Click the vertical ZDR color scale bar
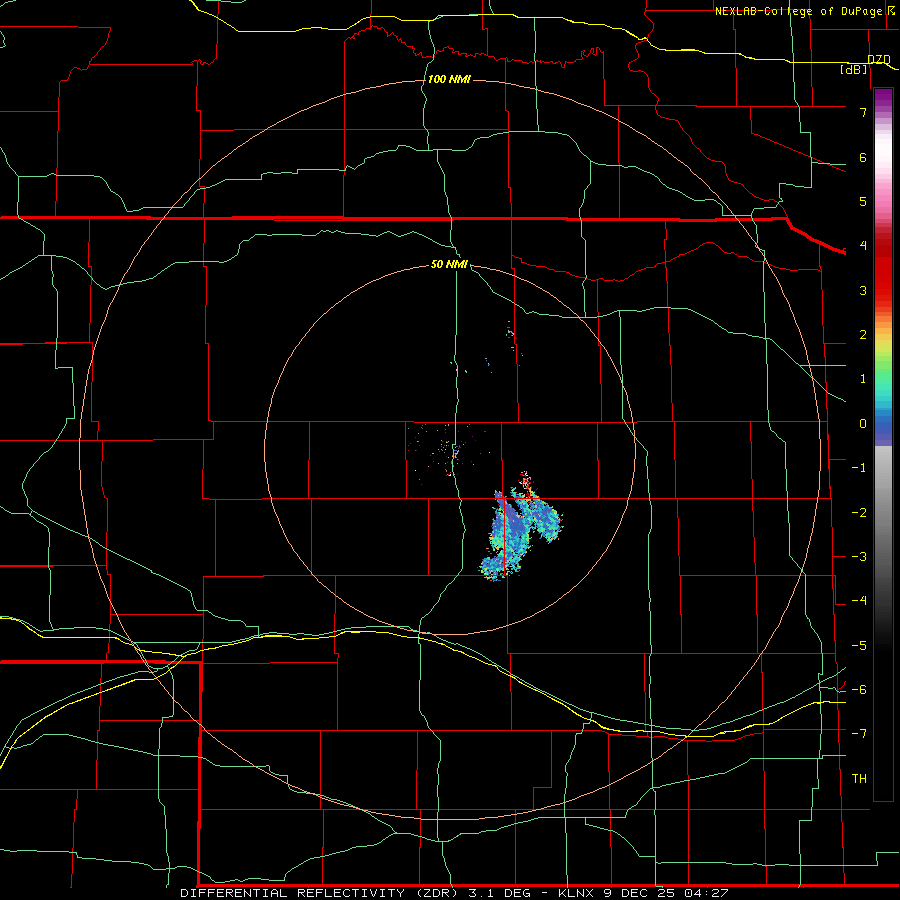The height and width of the screenshot is (900, 900). (x=883, y=444)
